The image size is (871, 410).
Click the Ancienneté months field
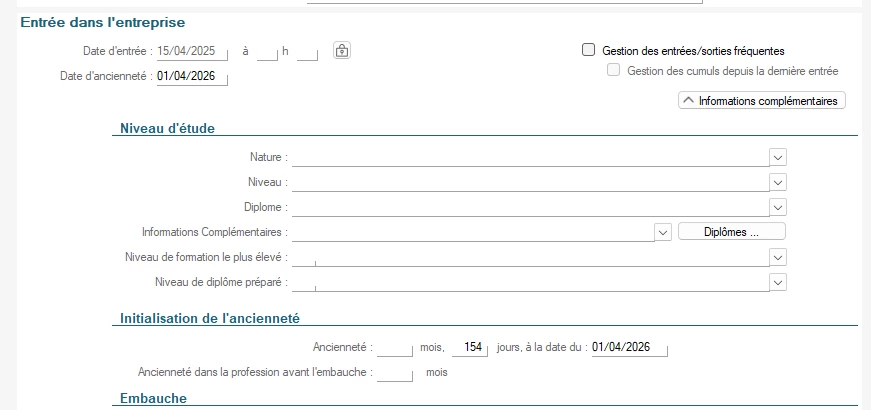[394, 348]
